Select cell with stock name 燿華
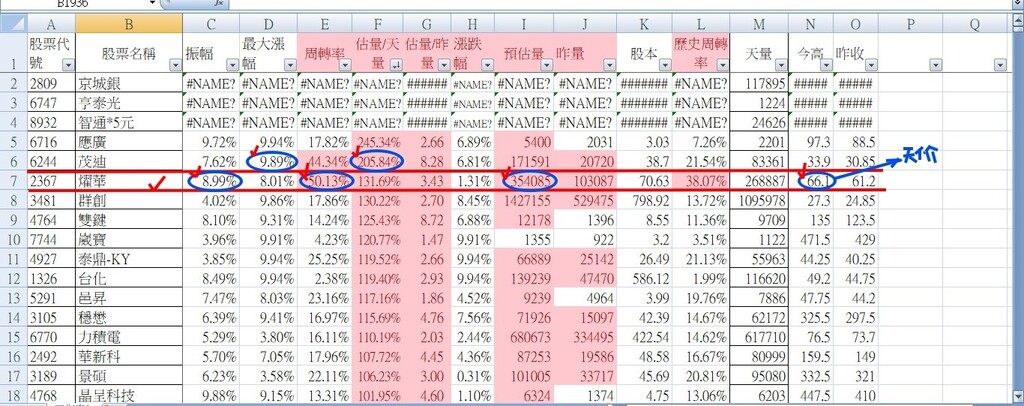Viewport: 1024px width, 406px height. tap(128, 181)
